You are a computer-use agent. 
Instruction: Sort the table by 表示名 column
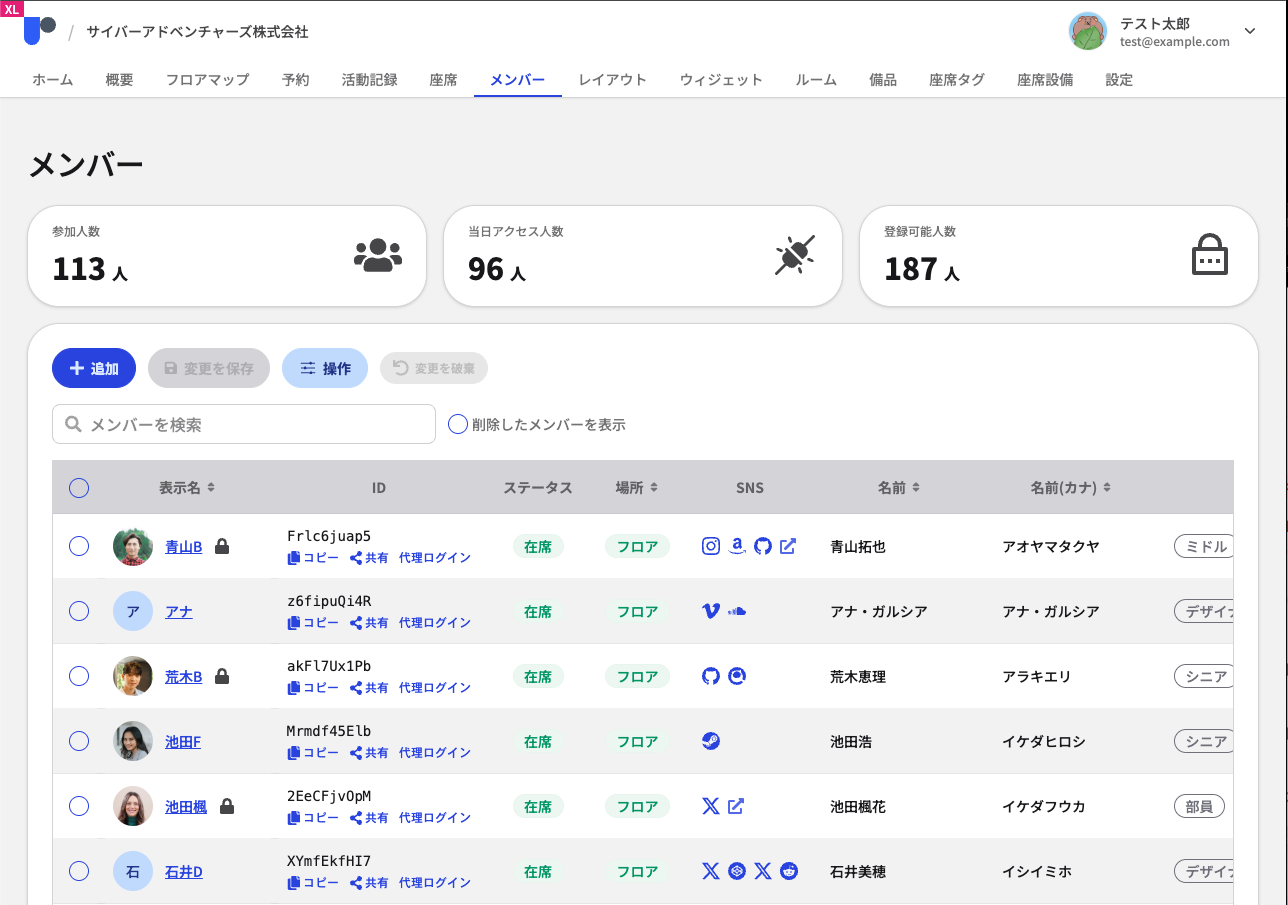point(187,488)
